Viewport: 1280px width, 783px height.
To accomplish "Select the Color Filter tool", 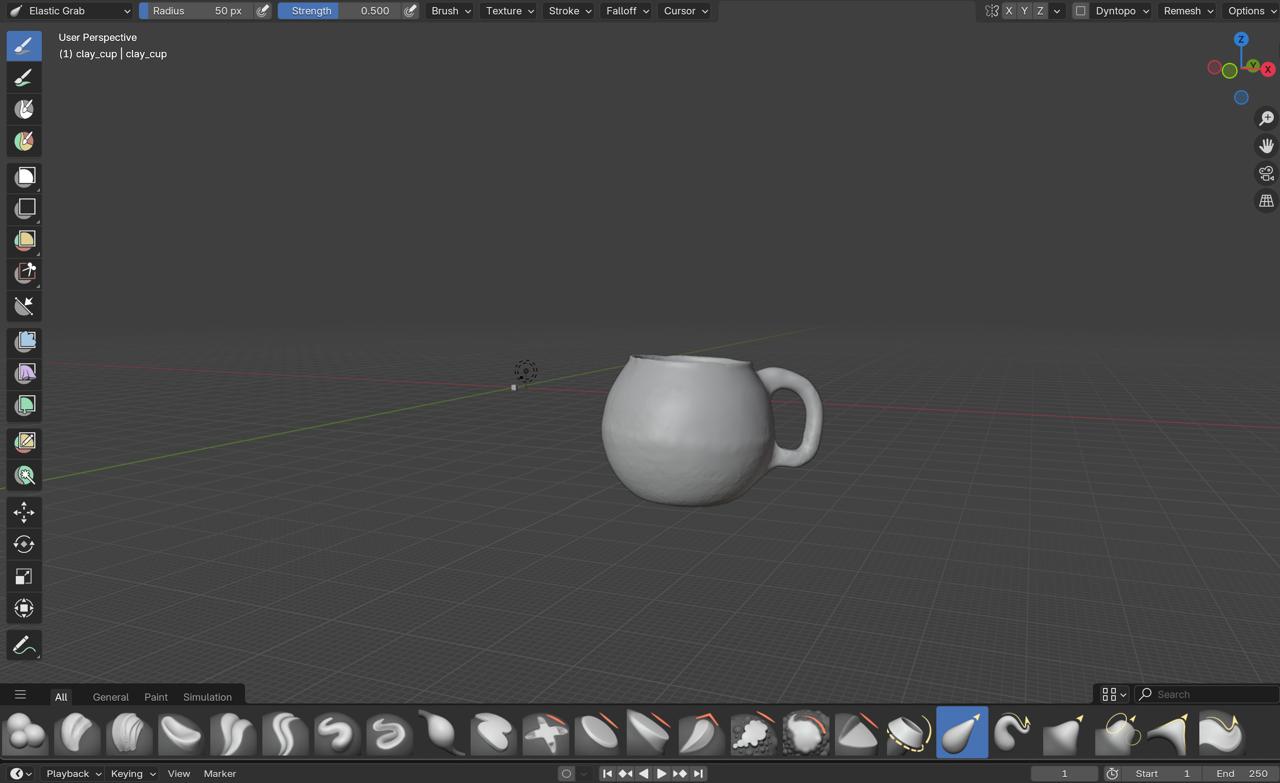I will click(24, 405).
